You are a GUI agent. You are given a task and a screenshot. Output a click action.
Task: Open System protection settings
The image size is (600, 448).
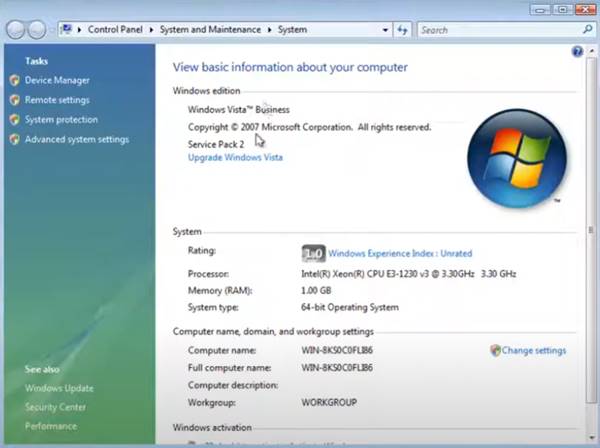point(61,120)
